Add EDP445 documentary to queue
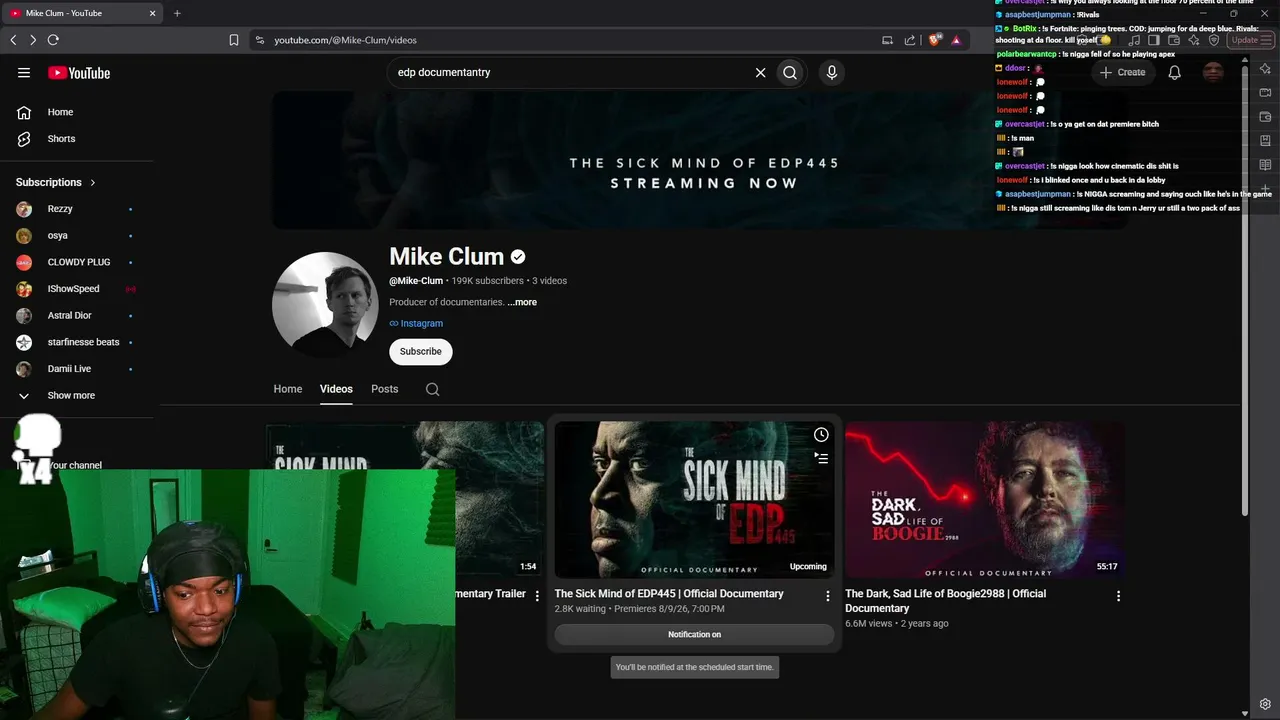Screen dimensions: 1280x720 click(x=821, y=458)
